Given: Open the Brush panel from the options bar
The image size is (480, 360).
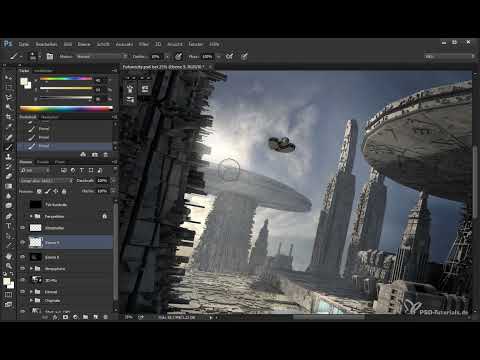Looking at the screenshot, I should (x=50, y=56).
